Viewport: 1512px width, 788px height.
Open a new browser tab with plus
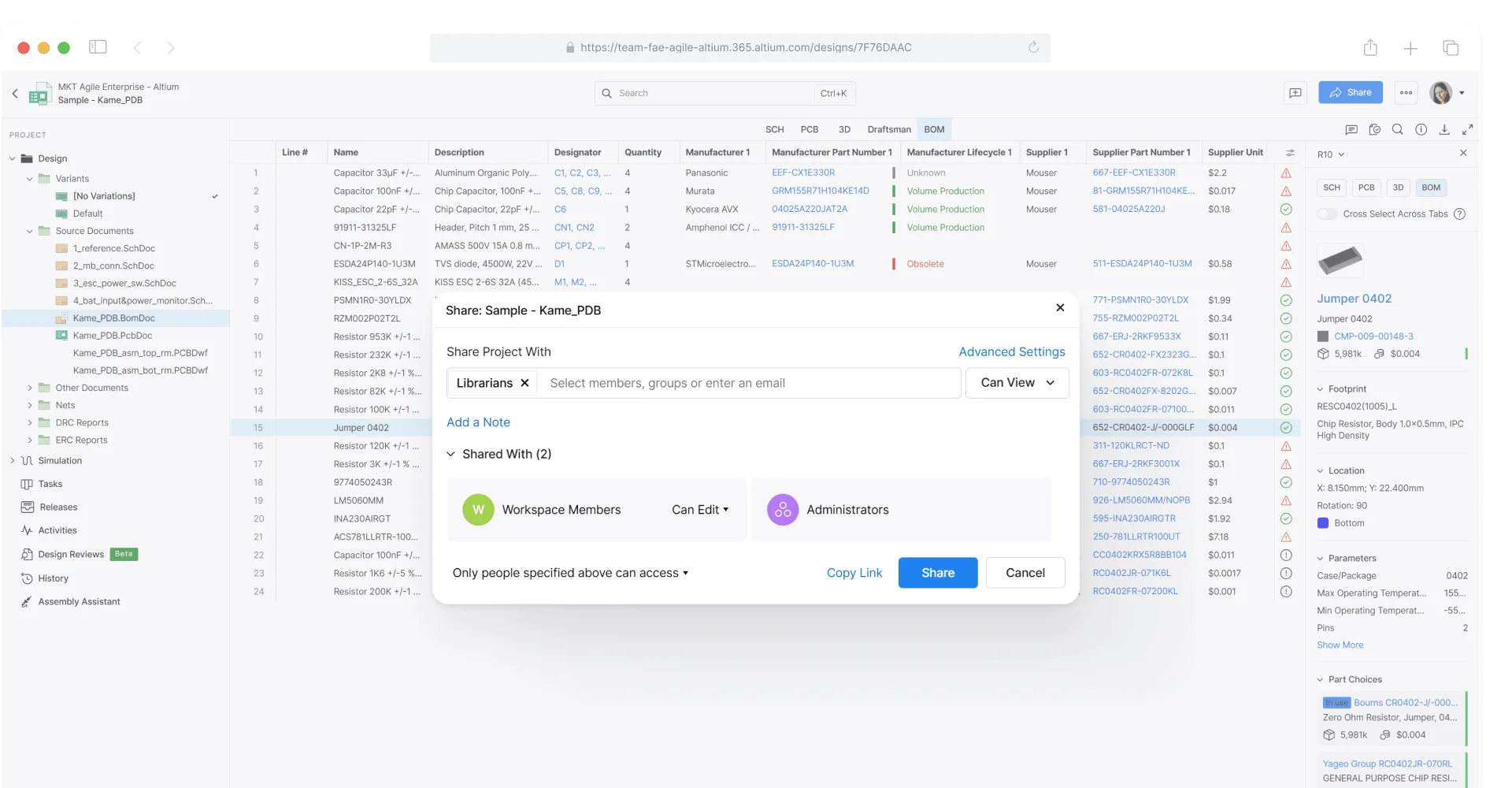(1410, 49)
